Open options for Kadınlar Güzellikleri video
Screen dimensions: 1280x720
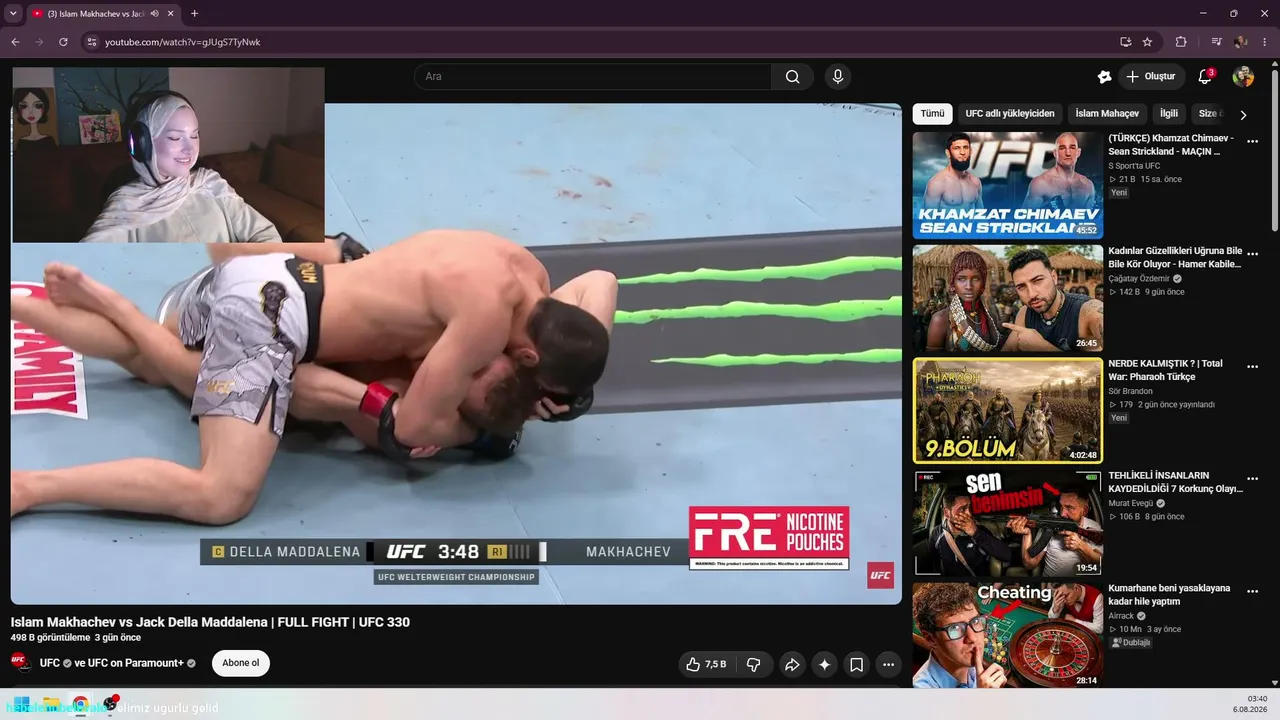tap(1252, 255)
